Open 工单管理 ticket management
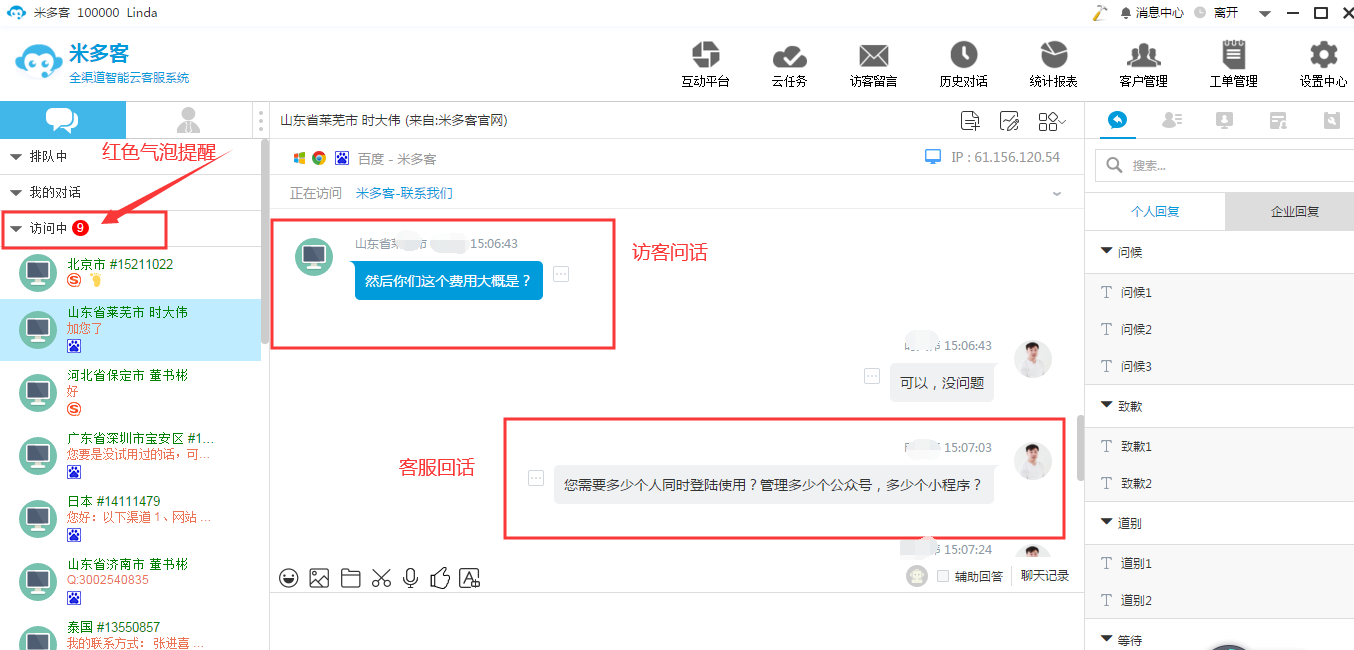This screenshot has height=650, width=1354. tap(1233, 65)
